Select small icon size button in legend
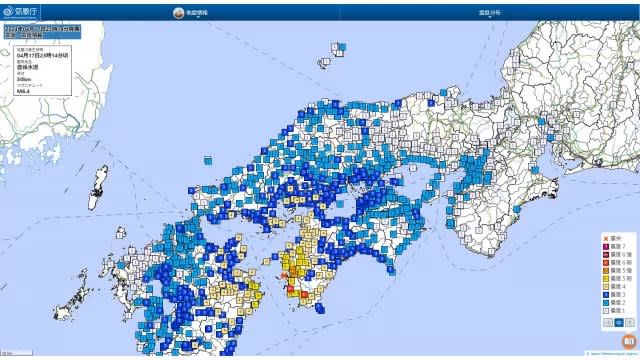 [608, 322]
